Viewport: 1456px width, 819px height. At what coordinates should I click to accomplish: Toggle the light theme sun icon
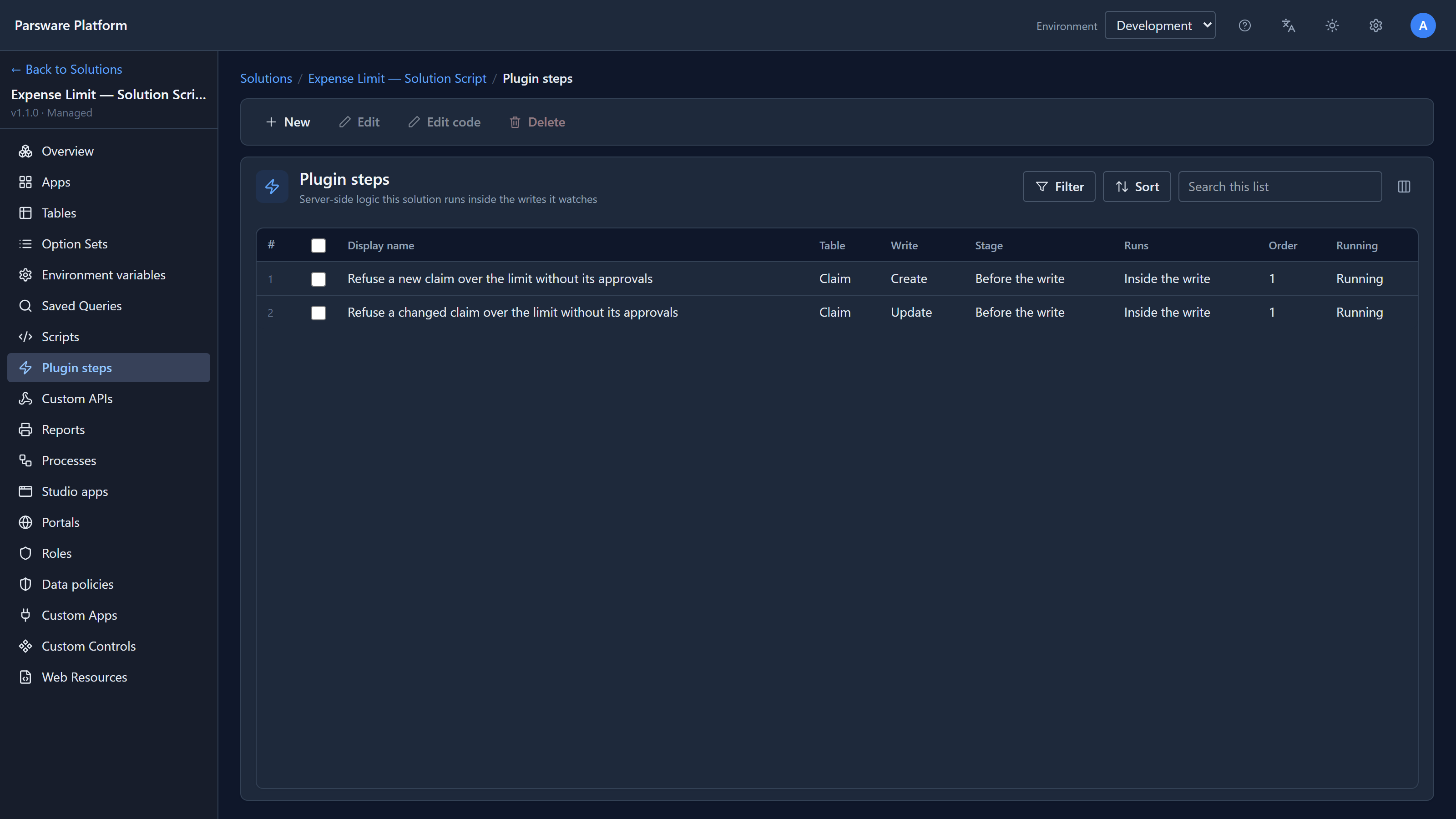(1332, 25)
